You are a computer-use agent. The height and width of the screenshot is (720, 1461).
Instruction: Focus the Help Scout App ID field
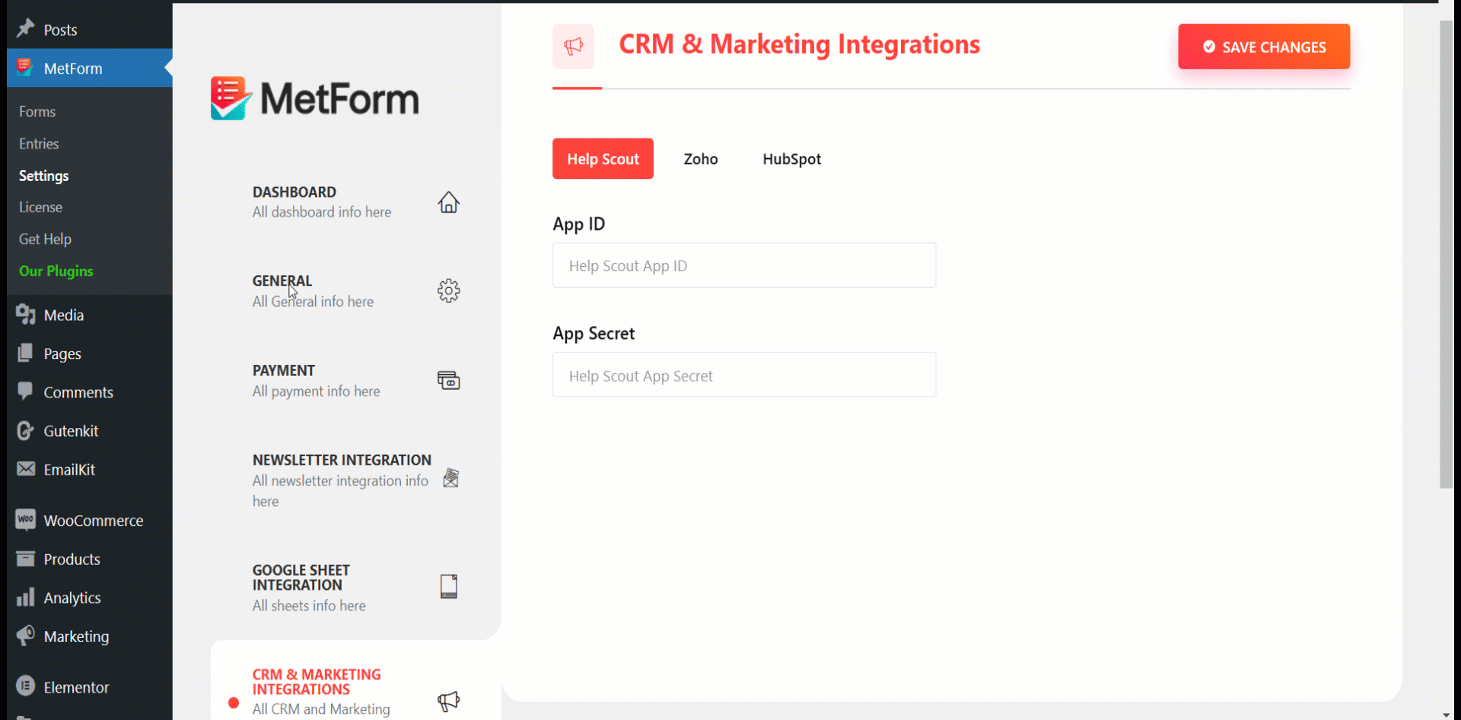point(744,266)
